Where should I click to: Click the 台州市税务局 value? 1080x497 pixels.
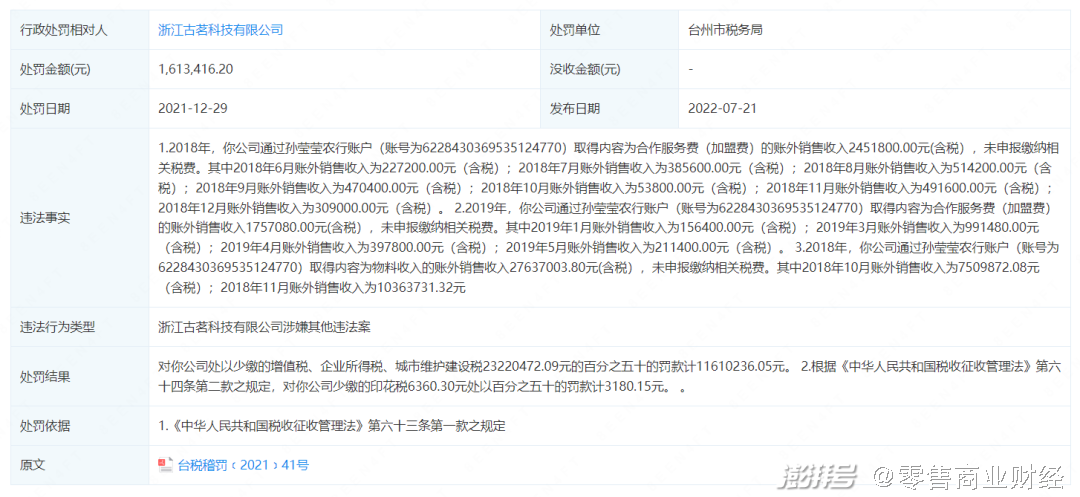coord(725,30)
